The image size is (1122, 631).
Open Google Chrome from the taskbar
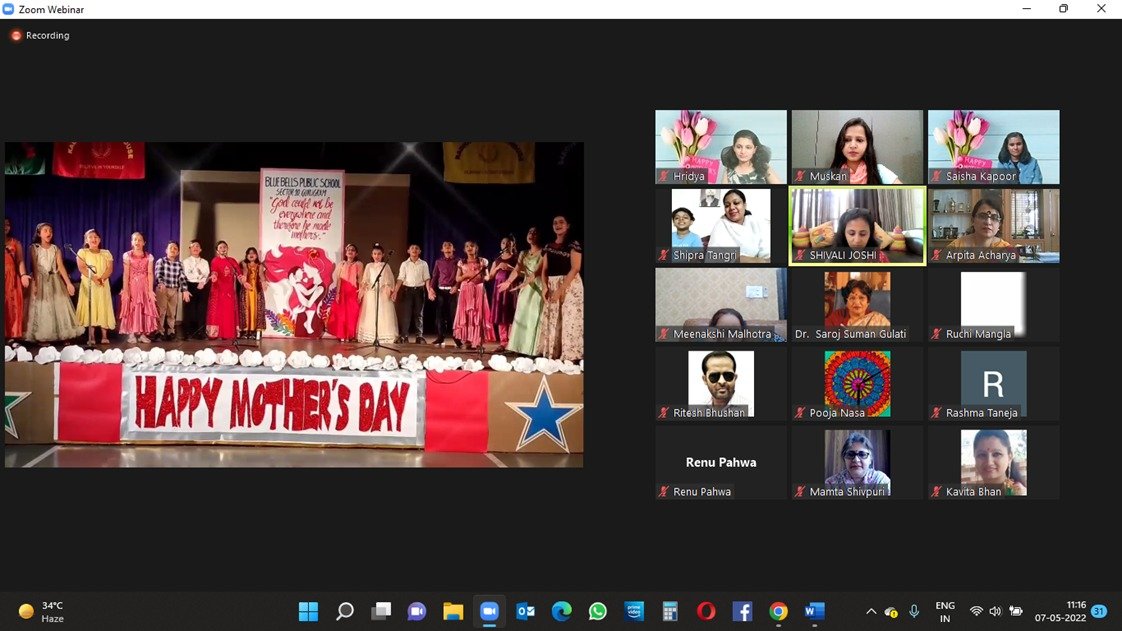click(x=778, y=611)
